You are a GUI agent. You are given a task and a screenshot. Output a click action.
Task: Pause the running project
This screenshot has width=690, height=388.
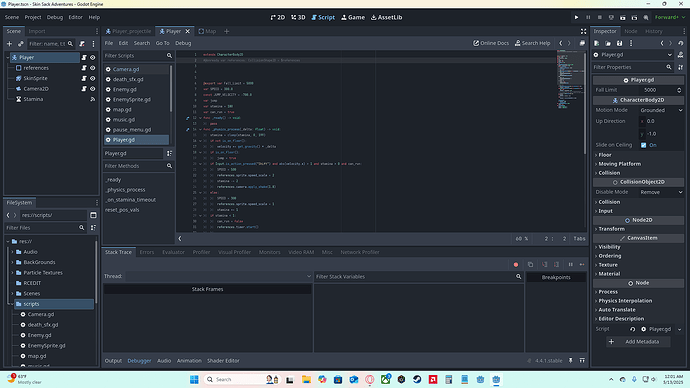point(588,18)
